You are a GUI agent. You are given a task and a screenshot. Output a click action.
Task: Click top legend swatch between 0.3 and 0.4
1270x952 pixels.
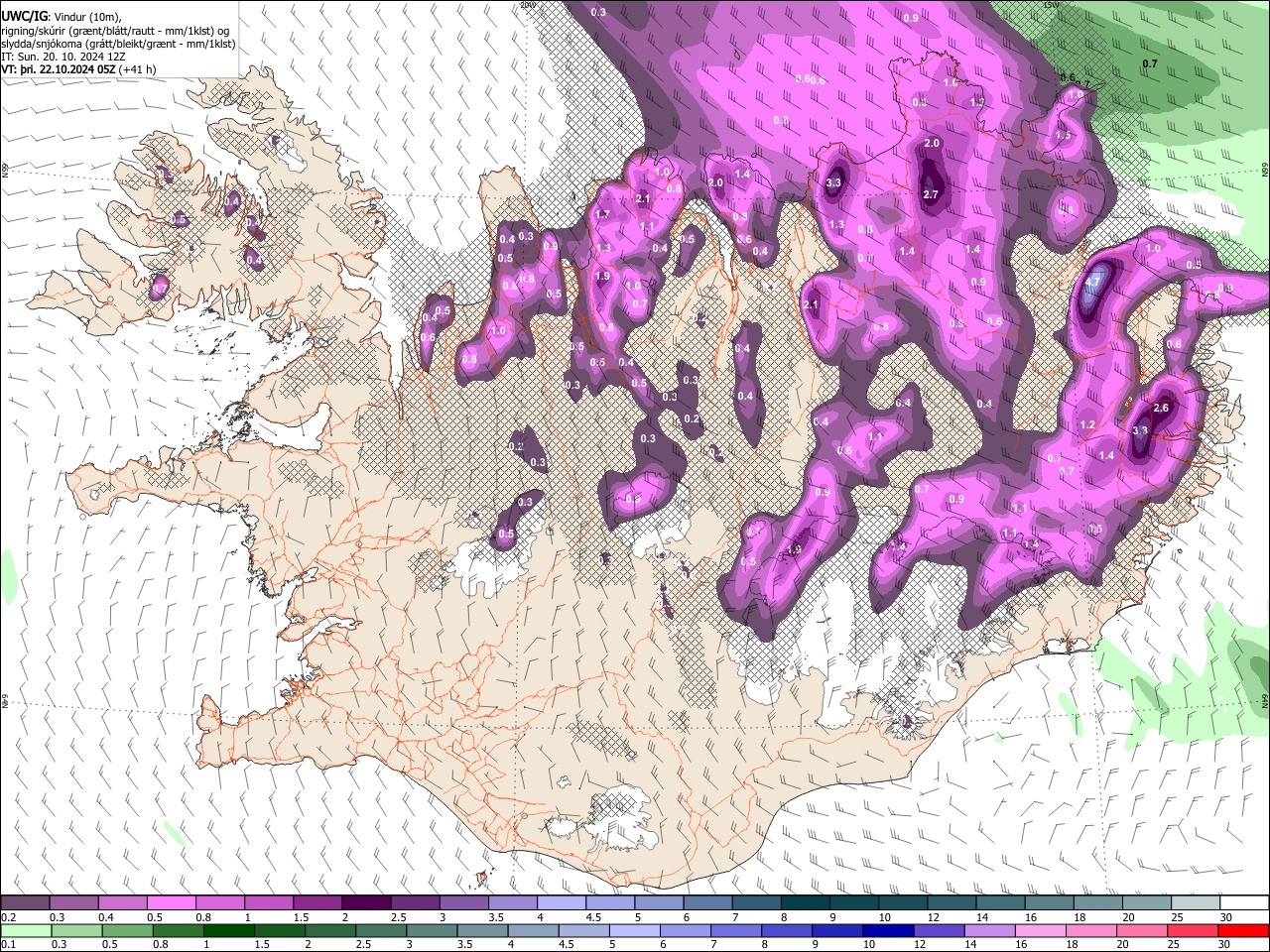click(73, 903)
